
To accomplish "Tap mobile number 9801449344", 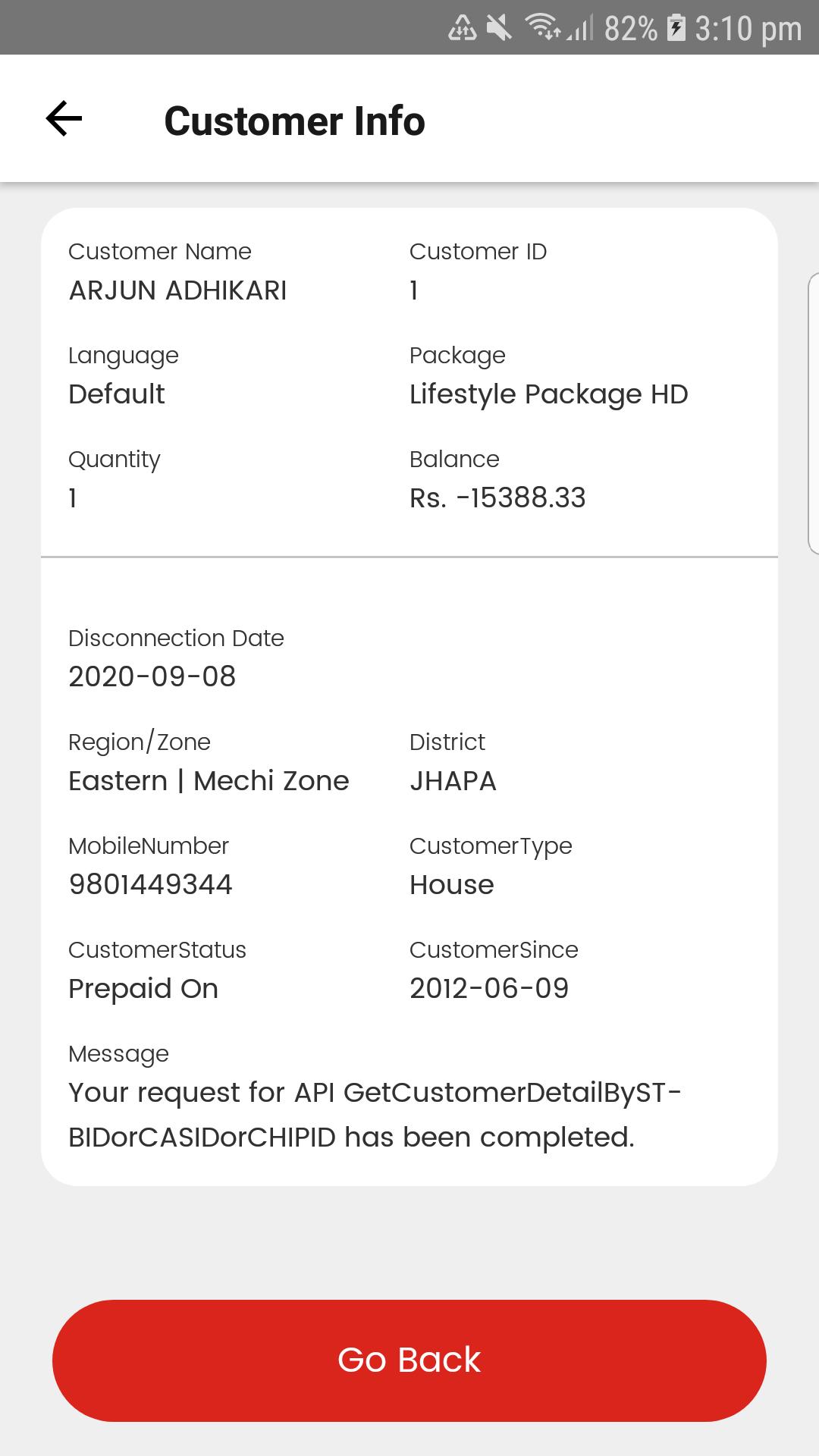I will 150,884.
